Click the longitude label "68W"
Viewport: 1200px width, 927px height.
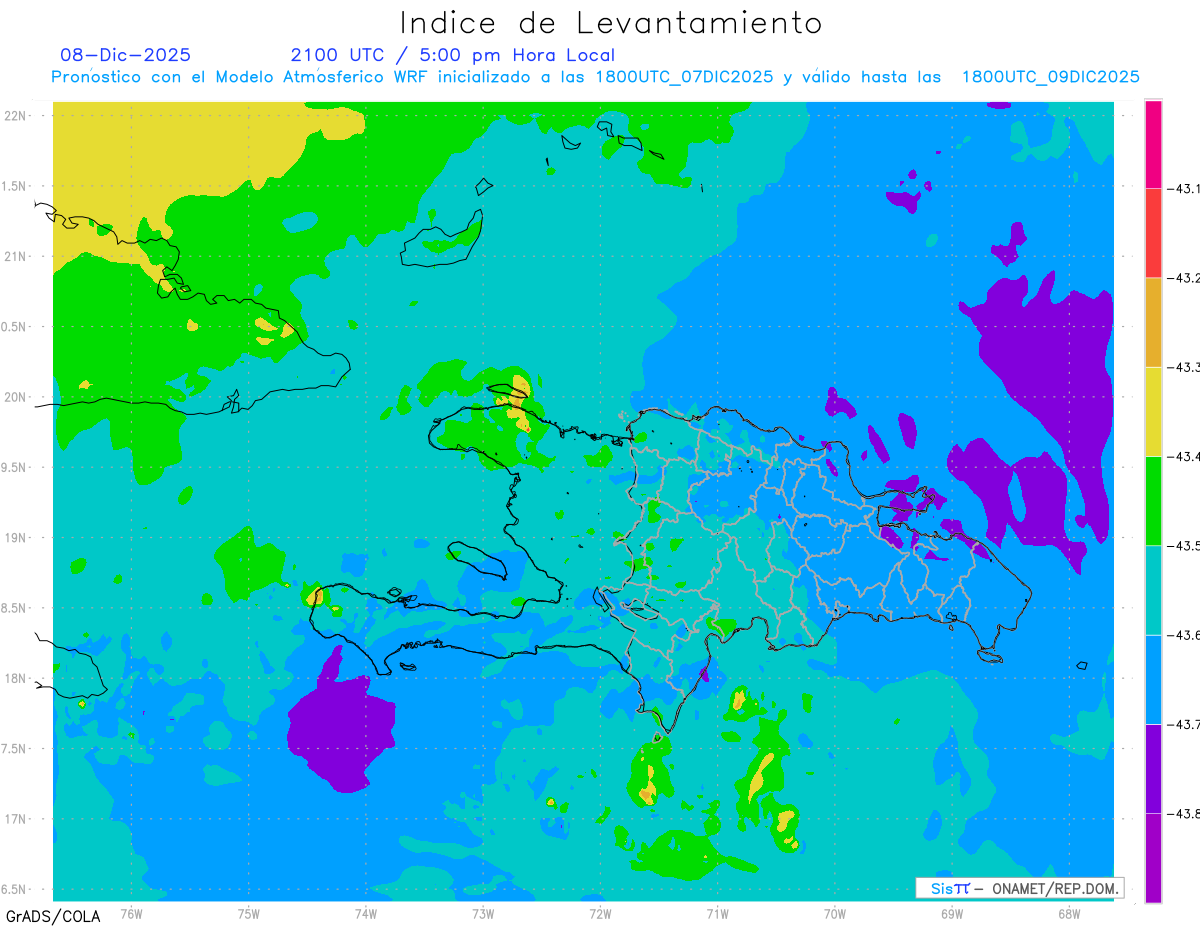[1069, 913]
